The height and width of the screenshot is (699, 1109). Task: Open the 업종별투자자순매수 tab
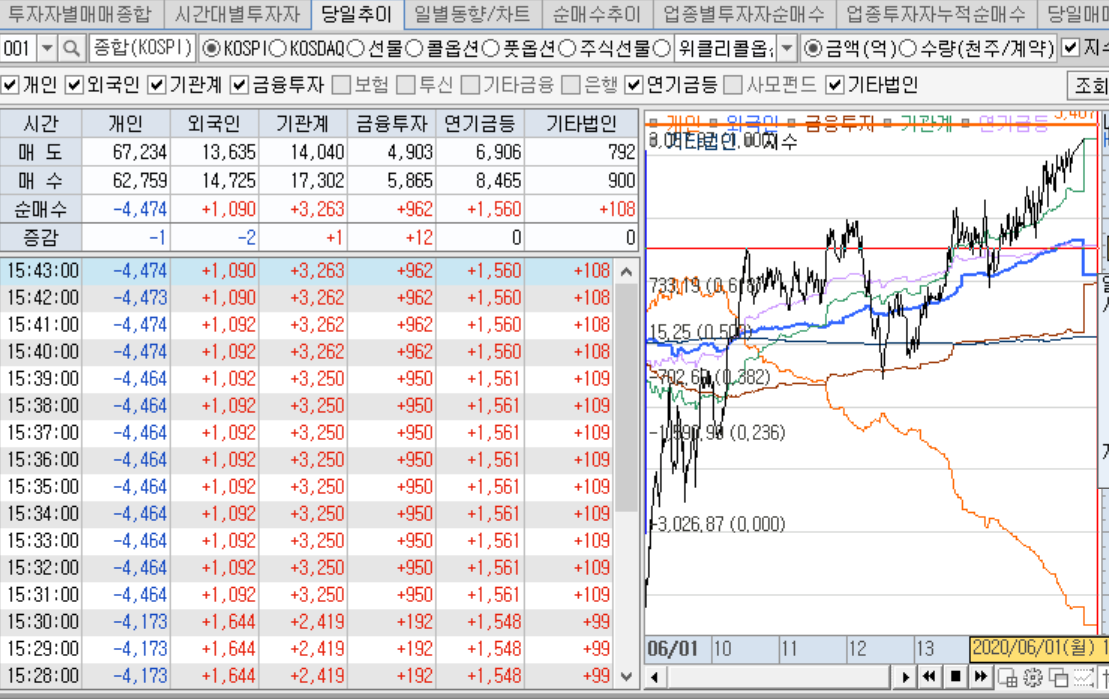tap(743, 14)
